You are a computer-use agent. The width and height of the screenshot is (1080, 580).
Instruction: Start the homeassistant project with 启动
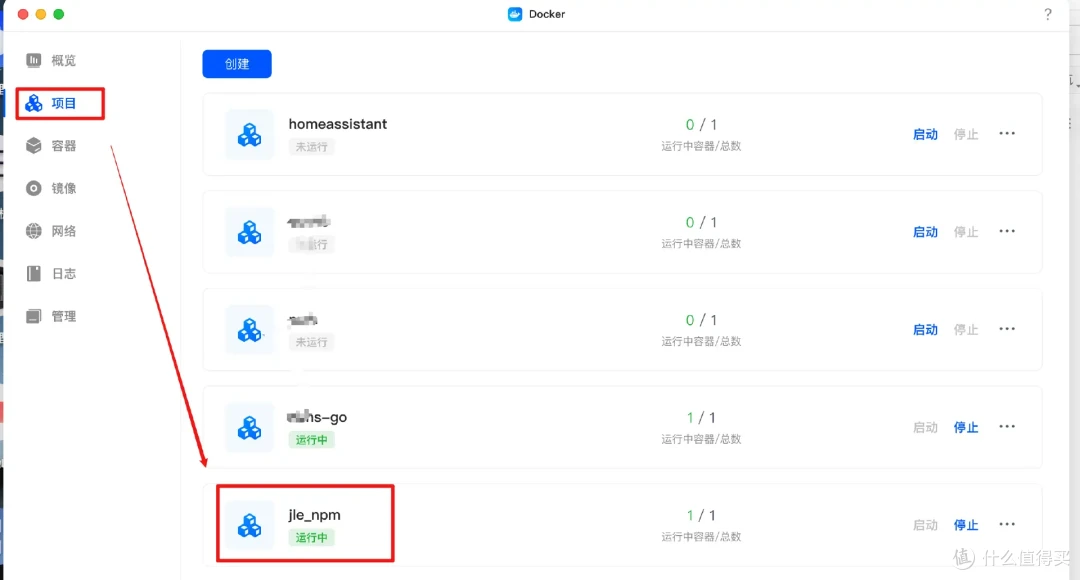(x=925, y=134)
